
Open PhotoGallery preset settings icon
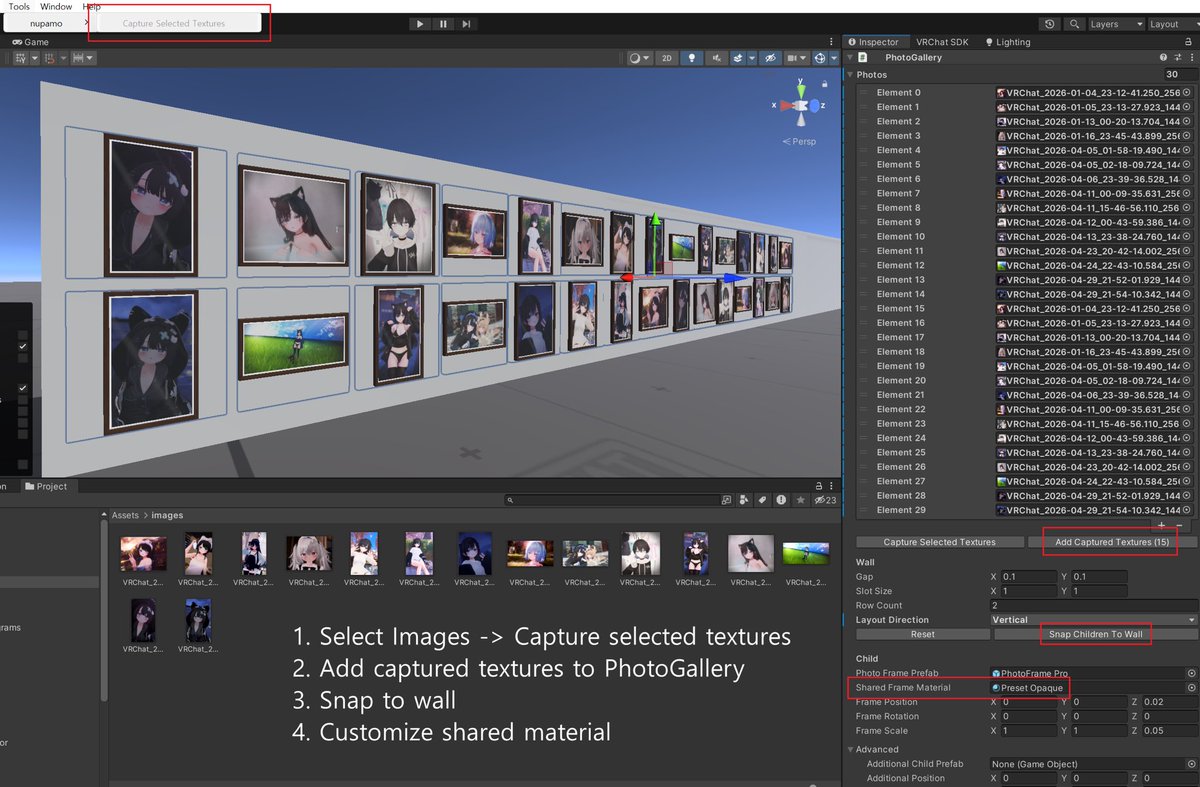pyautogui.click(x=1176, y=58)
